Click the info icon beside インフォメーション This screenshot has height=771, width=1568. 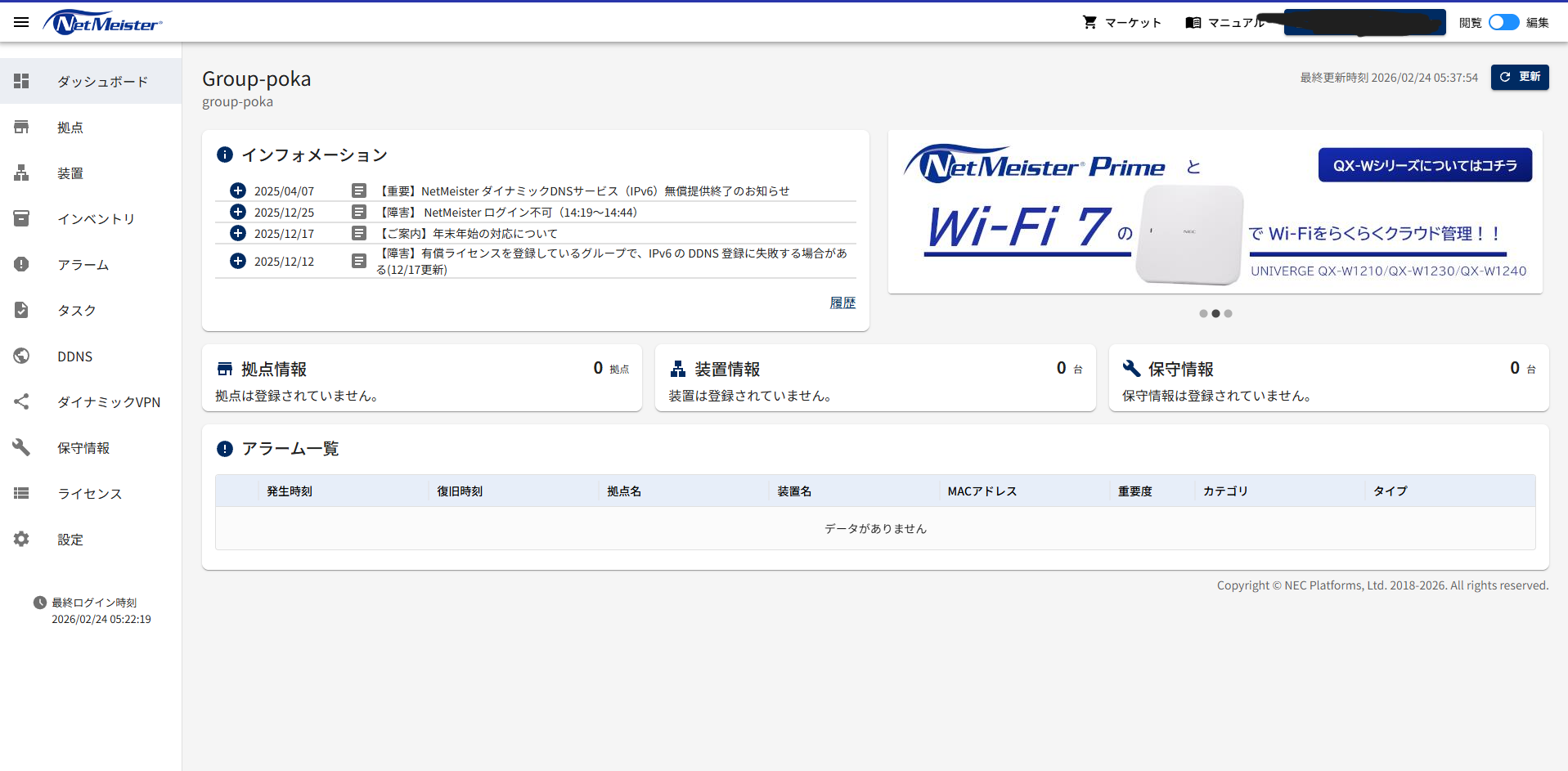[x=225, y=155]
